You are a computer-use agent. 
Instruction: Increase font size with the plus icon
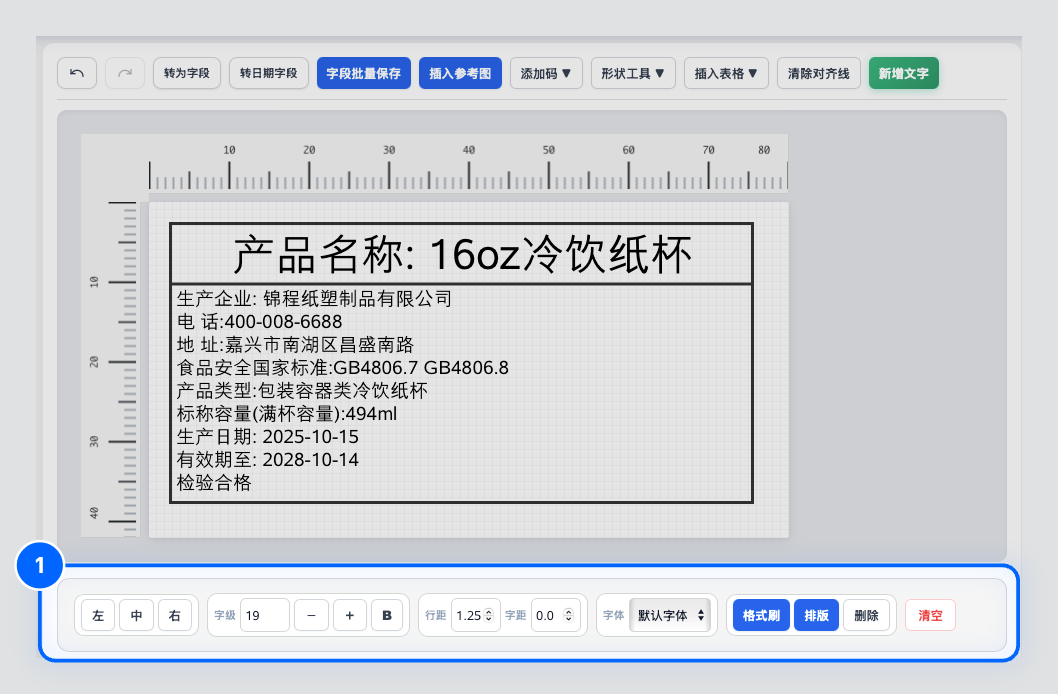coord(350,615)
